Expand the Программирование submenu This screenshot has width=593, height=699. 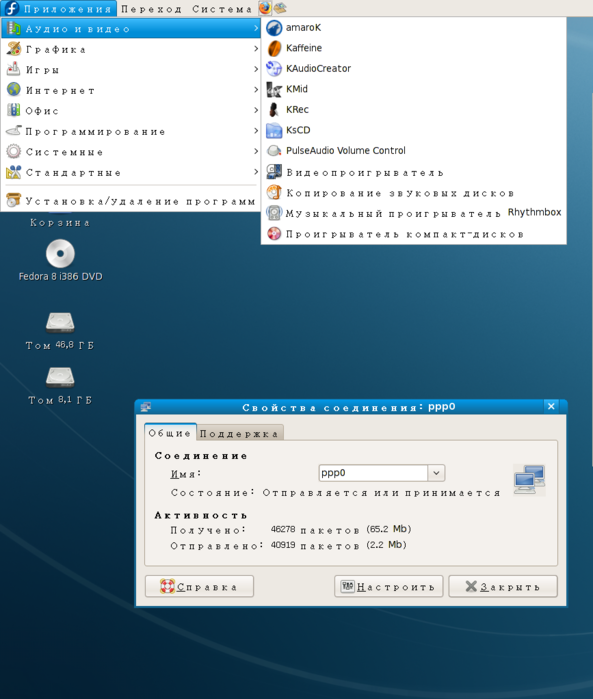131,131
